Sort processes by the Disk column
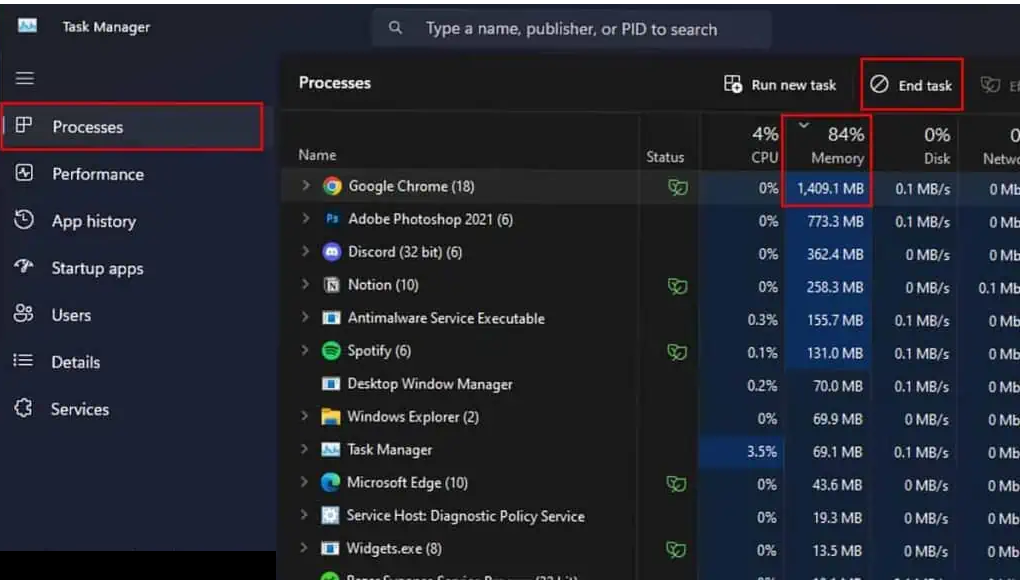 (x=937, y=145)
